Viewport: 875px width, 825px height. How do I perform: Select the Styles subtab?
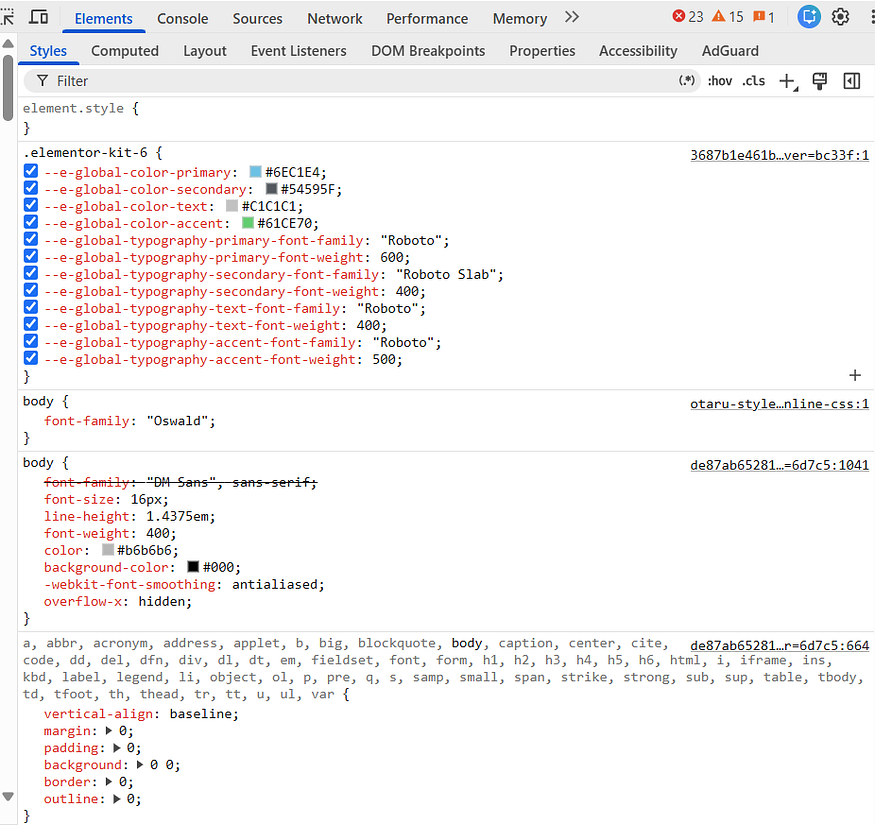pos(48,51)
